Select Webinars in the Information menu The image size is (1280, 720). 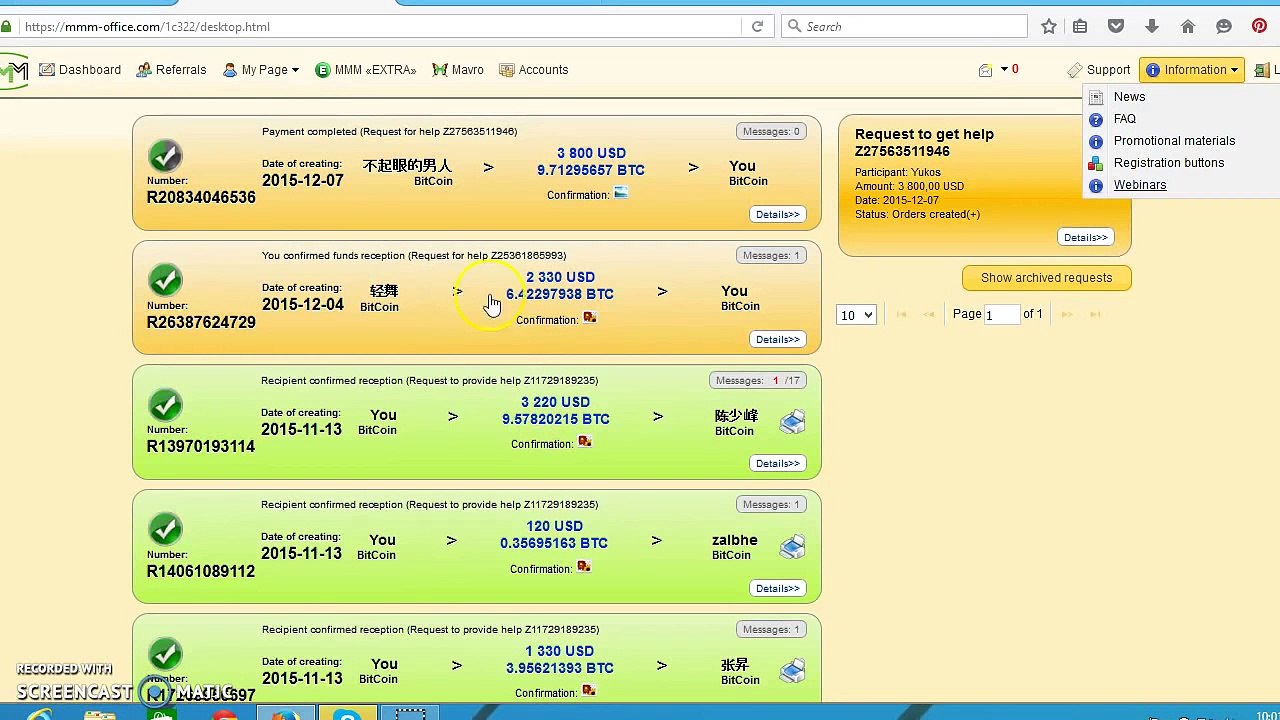pyautogui.click(x=1139, y=185)
